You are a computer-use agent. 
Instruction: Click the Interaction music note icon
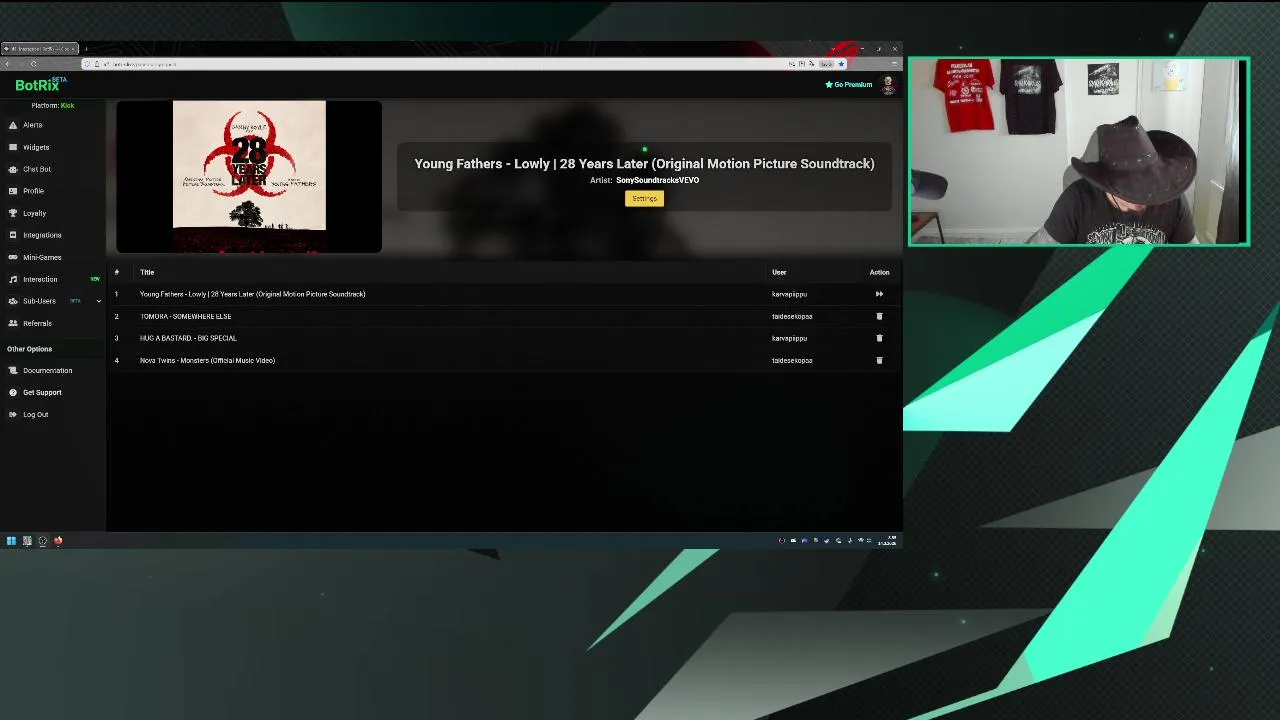pyautogui.click(x=12, y=279)
